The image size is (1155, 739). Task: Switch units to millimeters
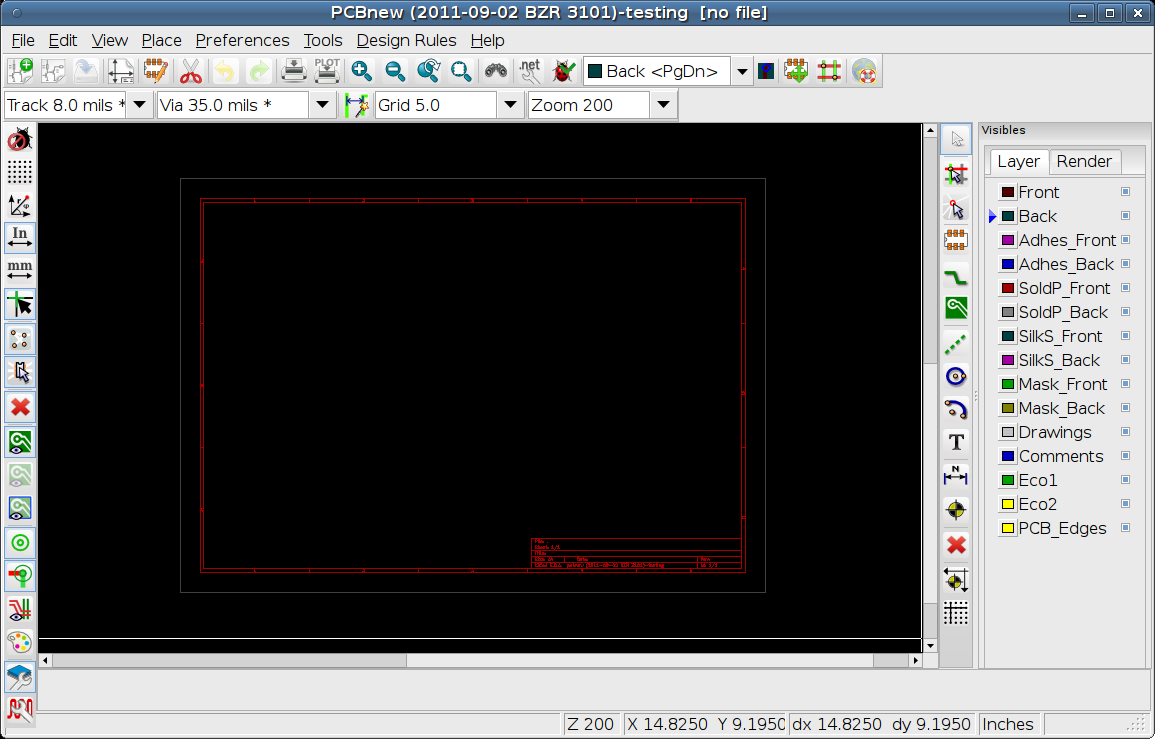[20, 270]
